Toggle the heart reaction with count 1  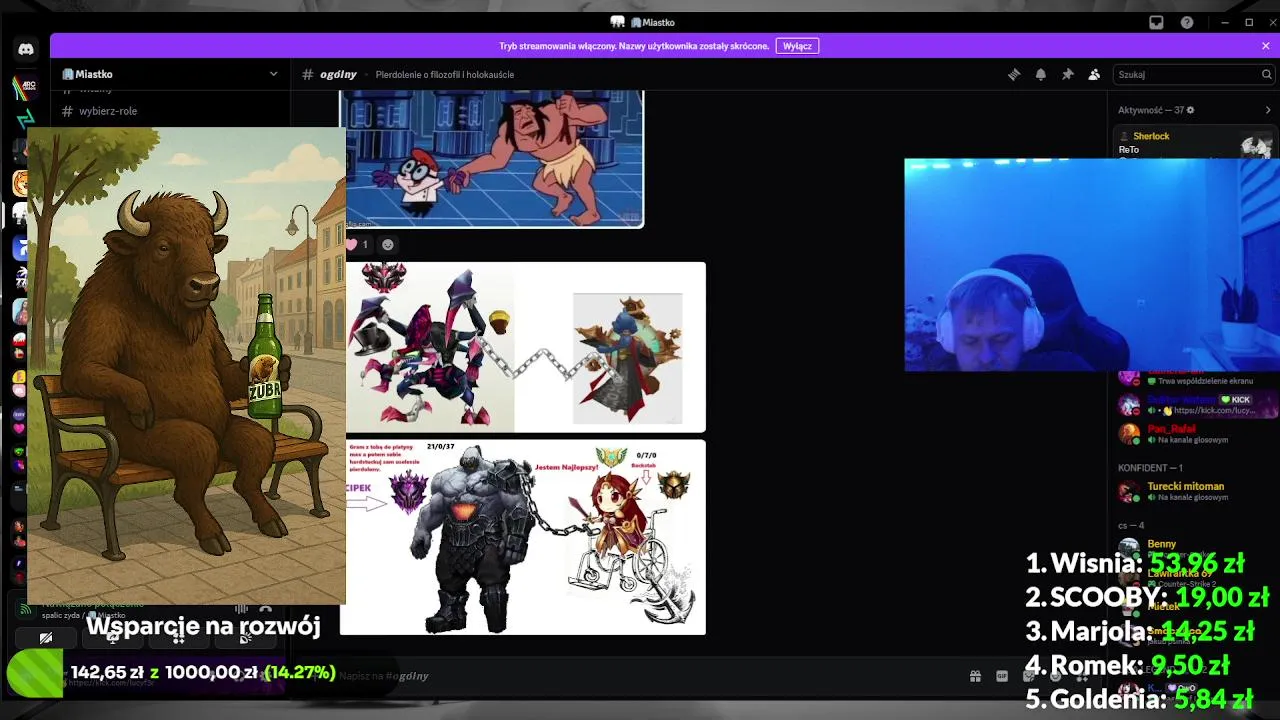tap(358, 244)
